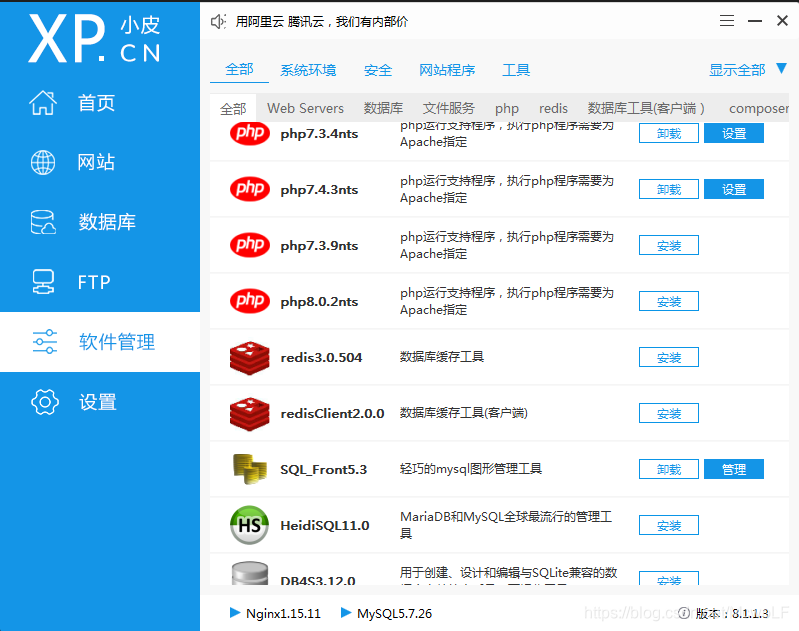Click the MySQL5.7.26 status label

pyautogui.click(x=394, y=613)
